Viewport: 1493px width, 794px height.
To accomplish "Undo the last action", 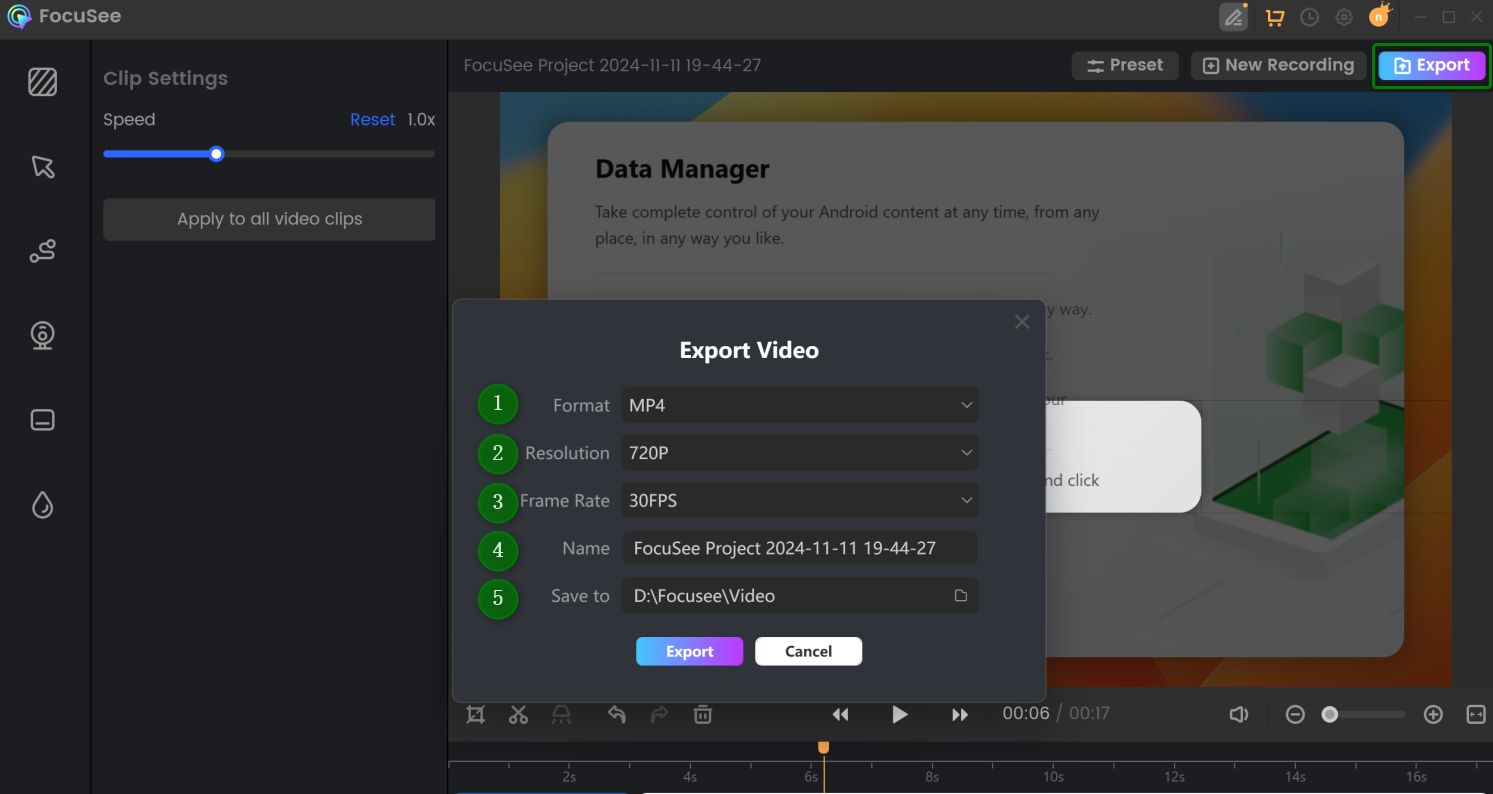I will 617,714.
